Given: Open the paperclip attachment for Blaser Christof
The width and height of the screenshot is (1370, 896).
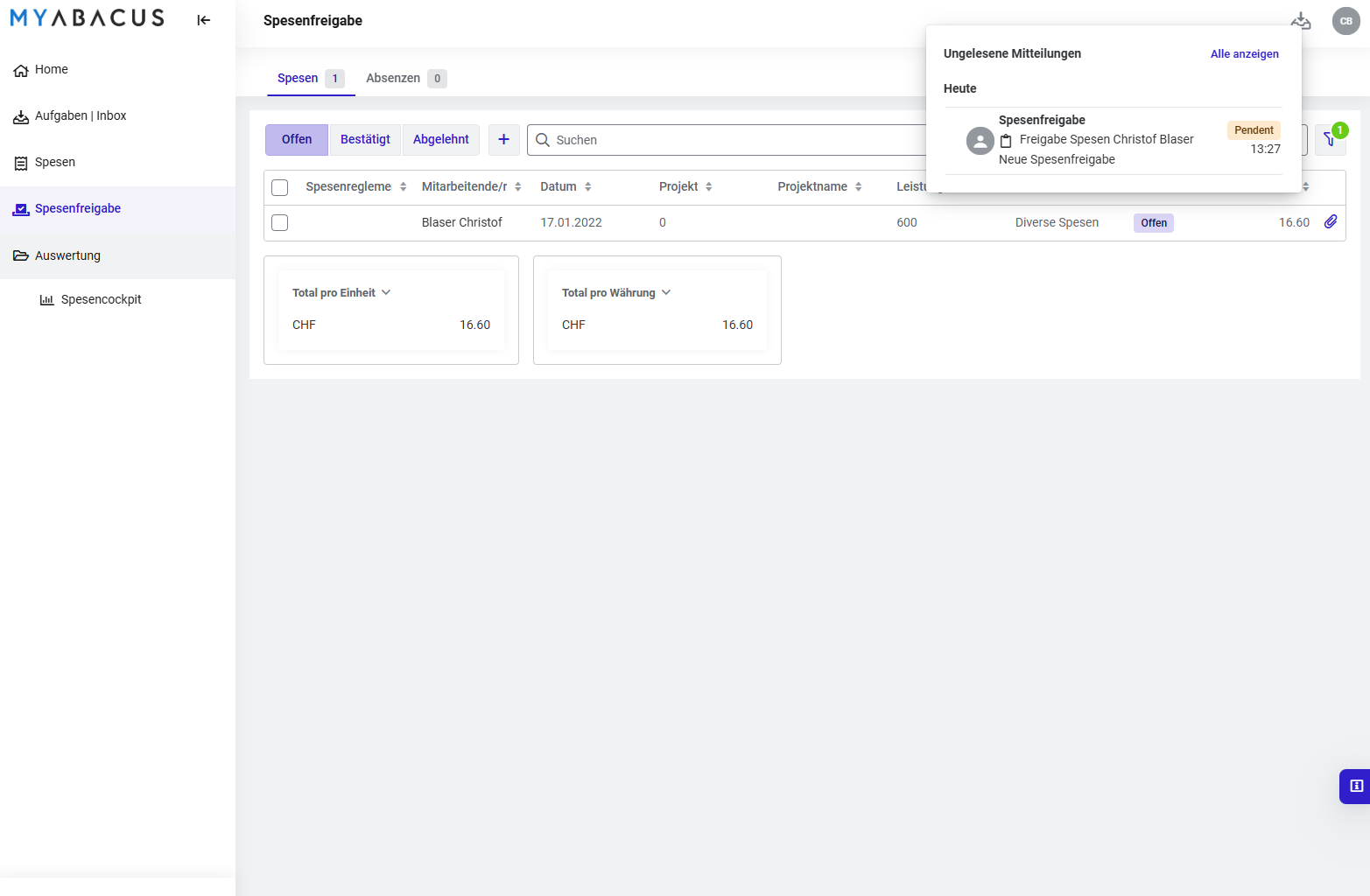Looking at the screenshot, I should [x=1331, y=222].
